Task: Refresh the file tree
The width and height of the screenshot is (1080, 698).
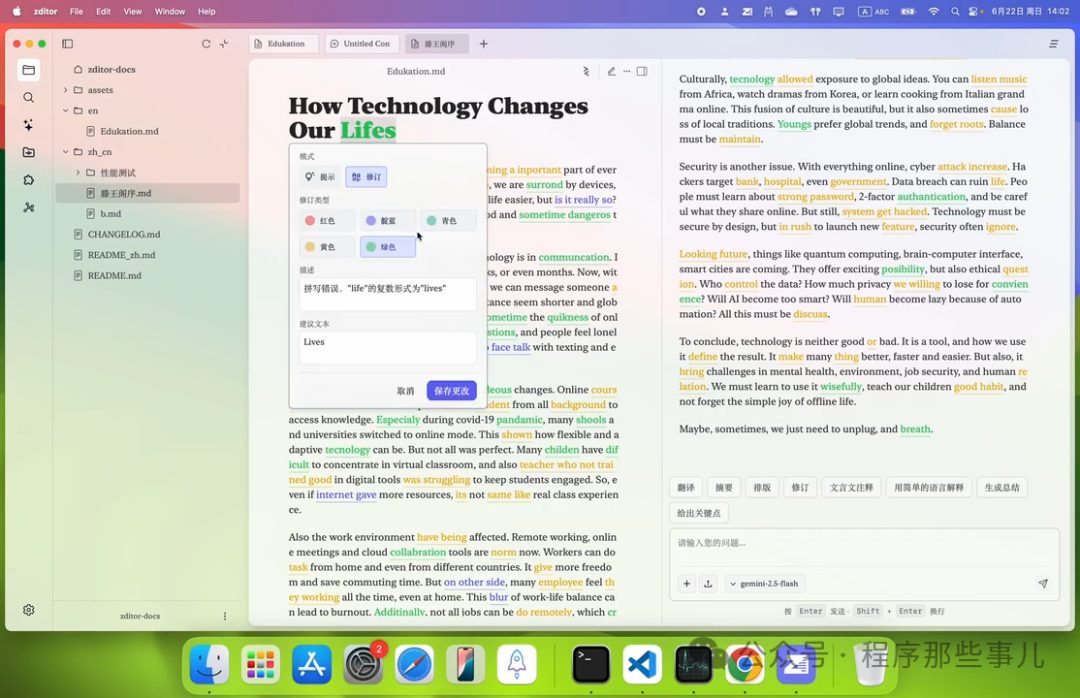Action: [x=206, y=43]
